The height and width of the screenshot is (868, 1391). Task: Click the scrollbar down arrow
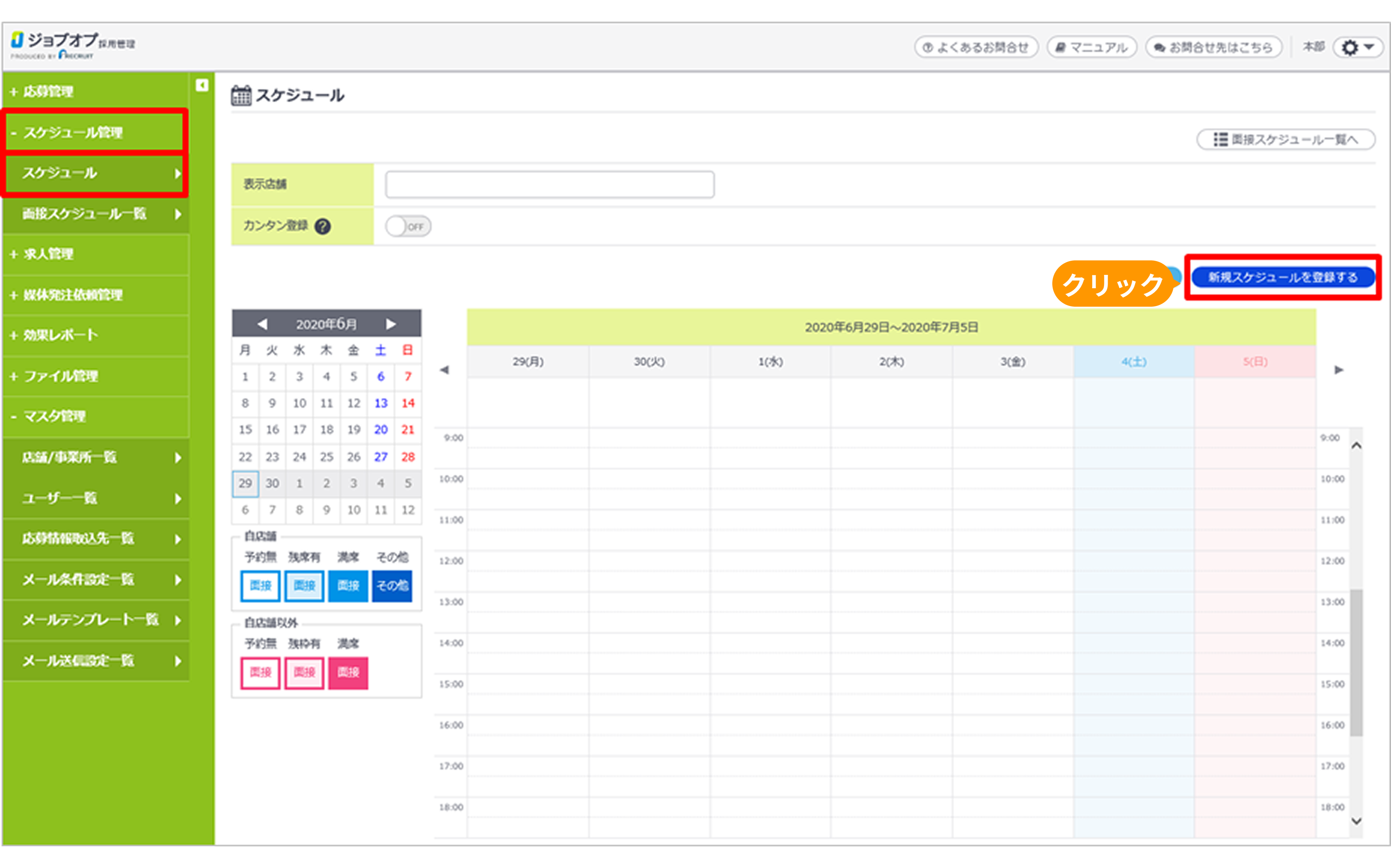click(1356, 821)
